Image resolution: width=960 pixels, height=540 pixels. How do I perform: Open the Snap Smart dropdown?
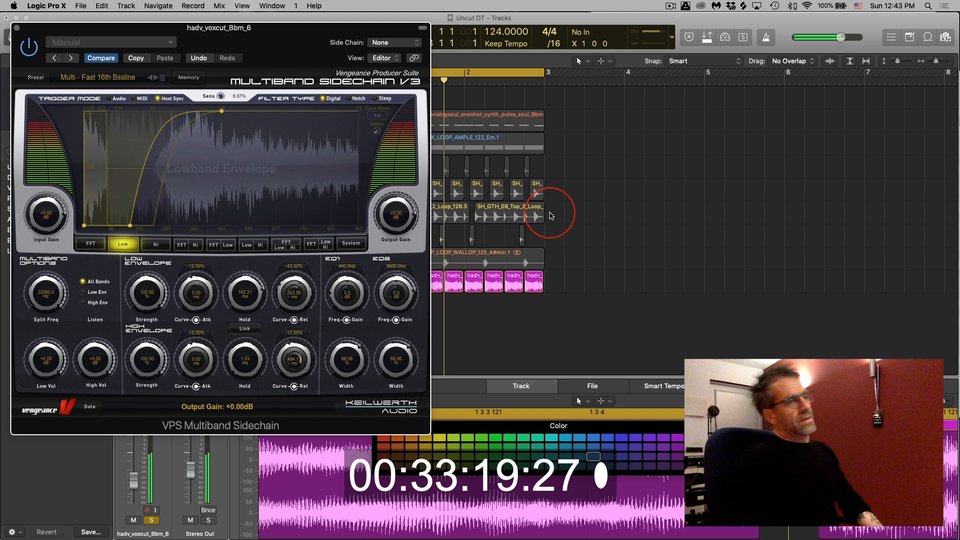pos(704,61)
